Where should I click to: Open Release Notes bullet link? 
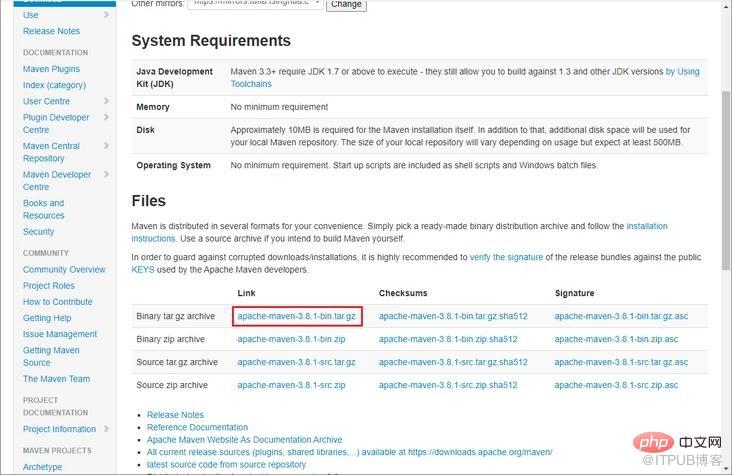click(175, 415)
